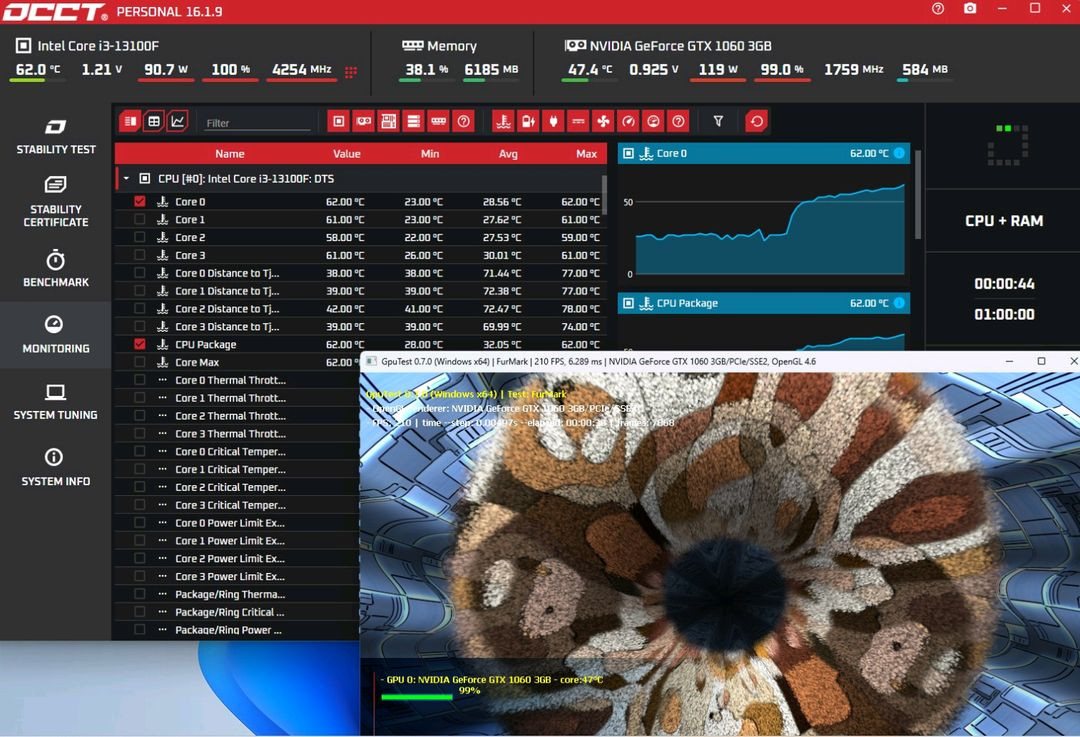
Task: Toggle fan speed sensor filter
Action: tap(603, 122)
